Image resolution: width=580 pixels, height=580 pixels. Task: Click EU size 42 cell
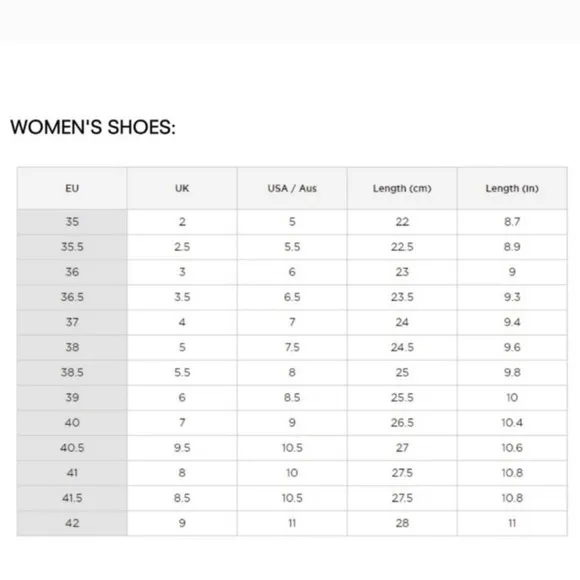click(x=72, y=523)
